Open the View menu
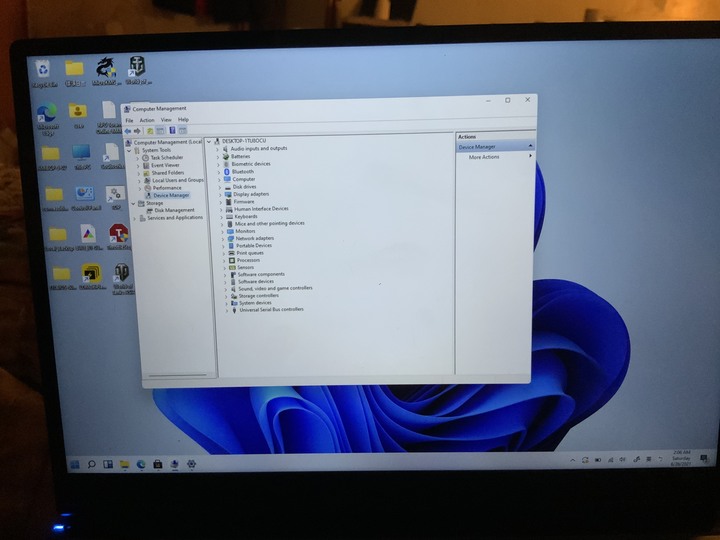The height and width of the screenshot is (540, 720). pos(166,120)
